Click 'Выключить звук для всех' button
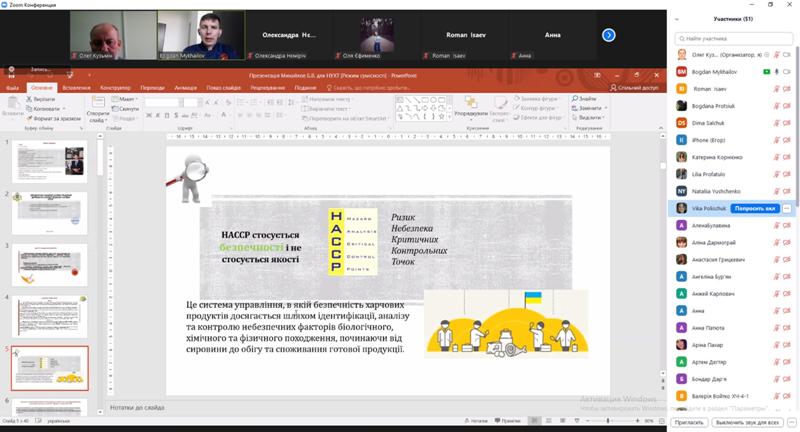800x432 pixels. pos(746,422)
